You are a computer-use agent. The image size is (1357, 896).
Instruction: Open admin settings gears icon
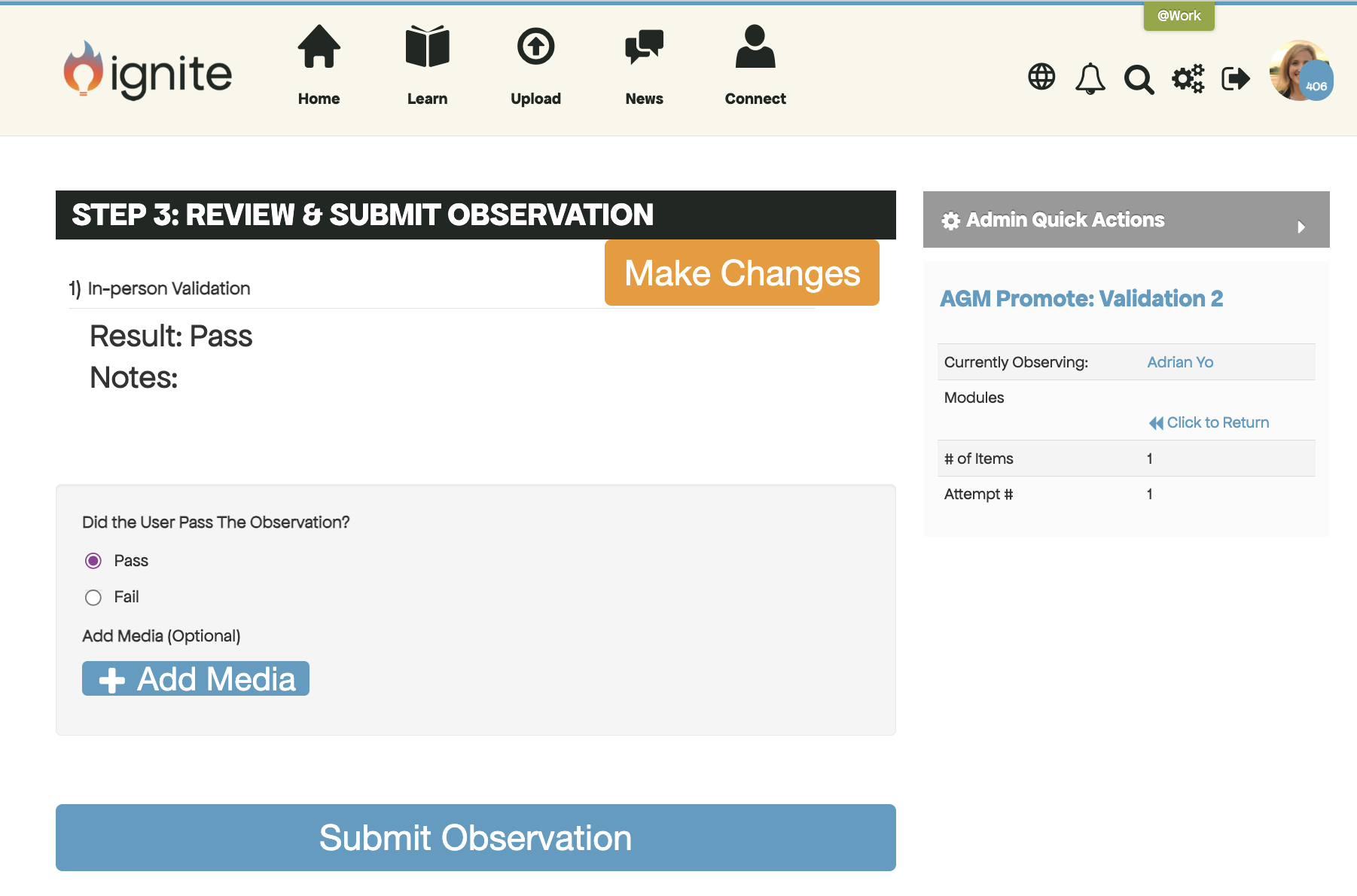1188,78
